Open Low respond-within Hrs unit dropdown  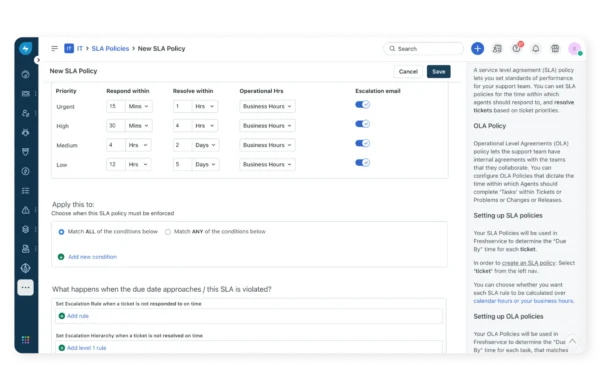click(x=138, y=164)
